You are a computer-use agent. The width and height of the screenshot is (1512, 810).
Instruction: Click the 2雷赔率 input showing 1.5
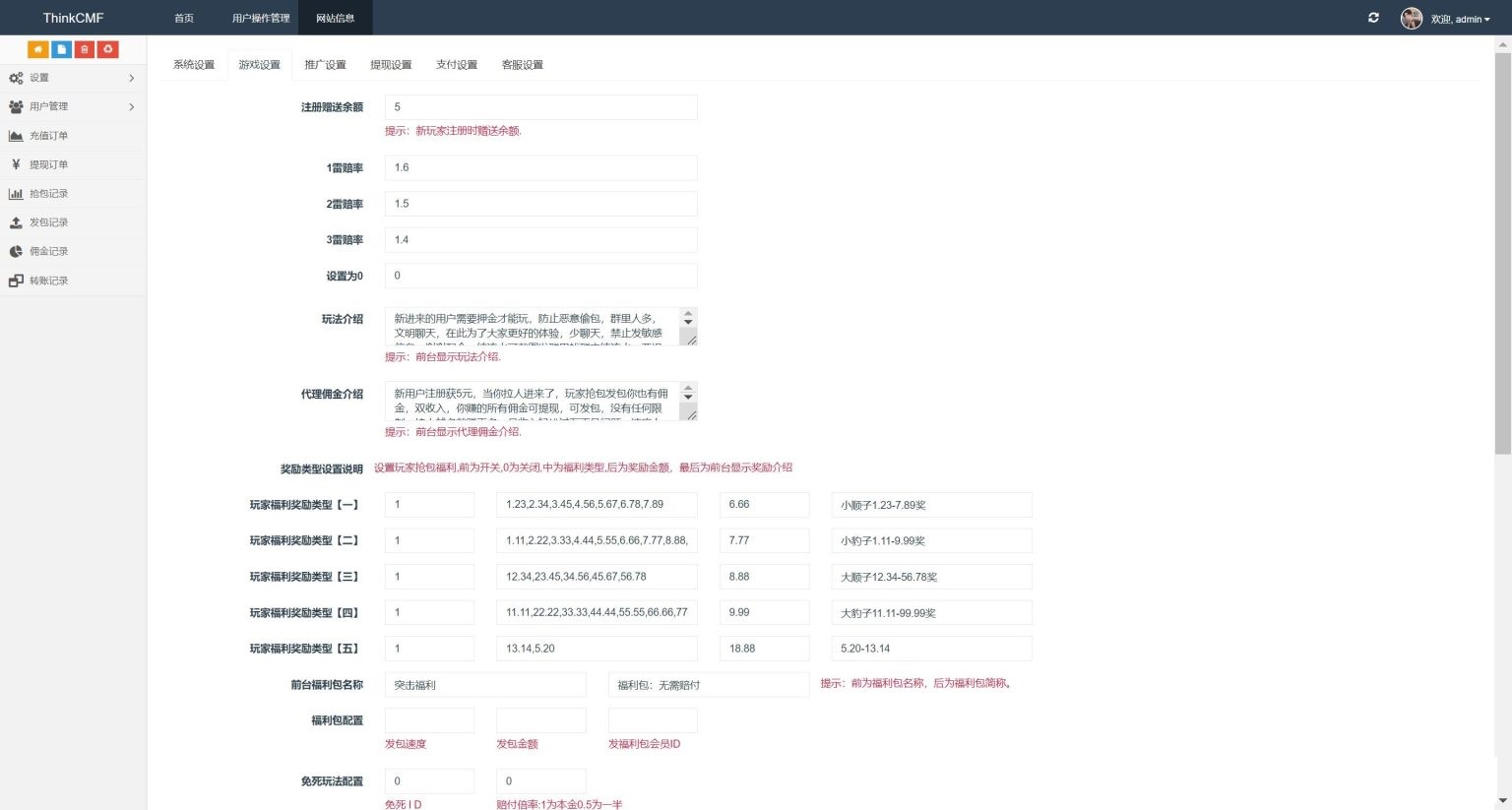click(540, 204)
